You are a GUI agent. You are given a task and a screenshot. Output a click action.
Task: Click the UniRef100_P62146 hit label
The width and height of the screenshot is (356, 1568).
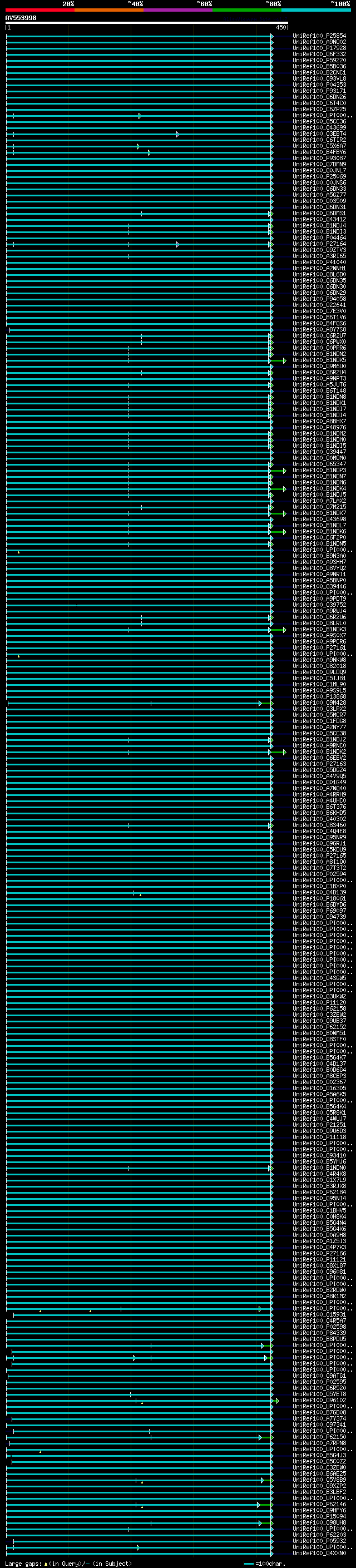(319, 1504)
